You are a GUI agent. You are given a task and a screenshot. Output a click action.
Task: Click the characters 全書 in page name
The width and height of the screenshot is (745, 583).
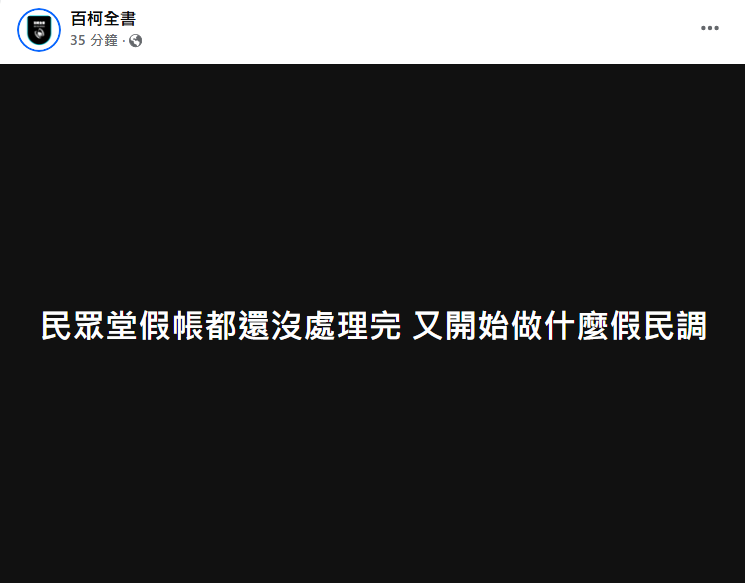pyautogui.click(x=120, y=19)
